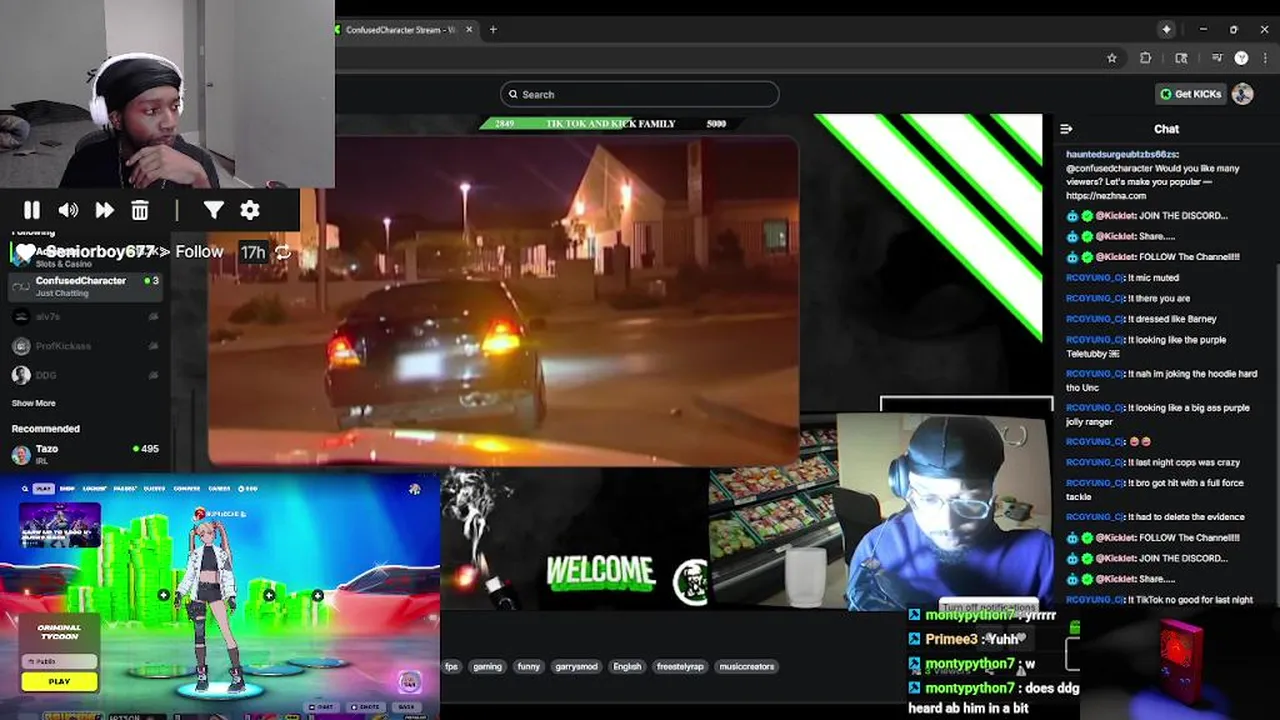This screenshot has width=1280, height=720.
Task: Click the funny tag
Action: click(528, 666)
